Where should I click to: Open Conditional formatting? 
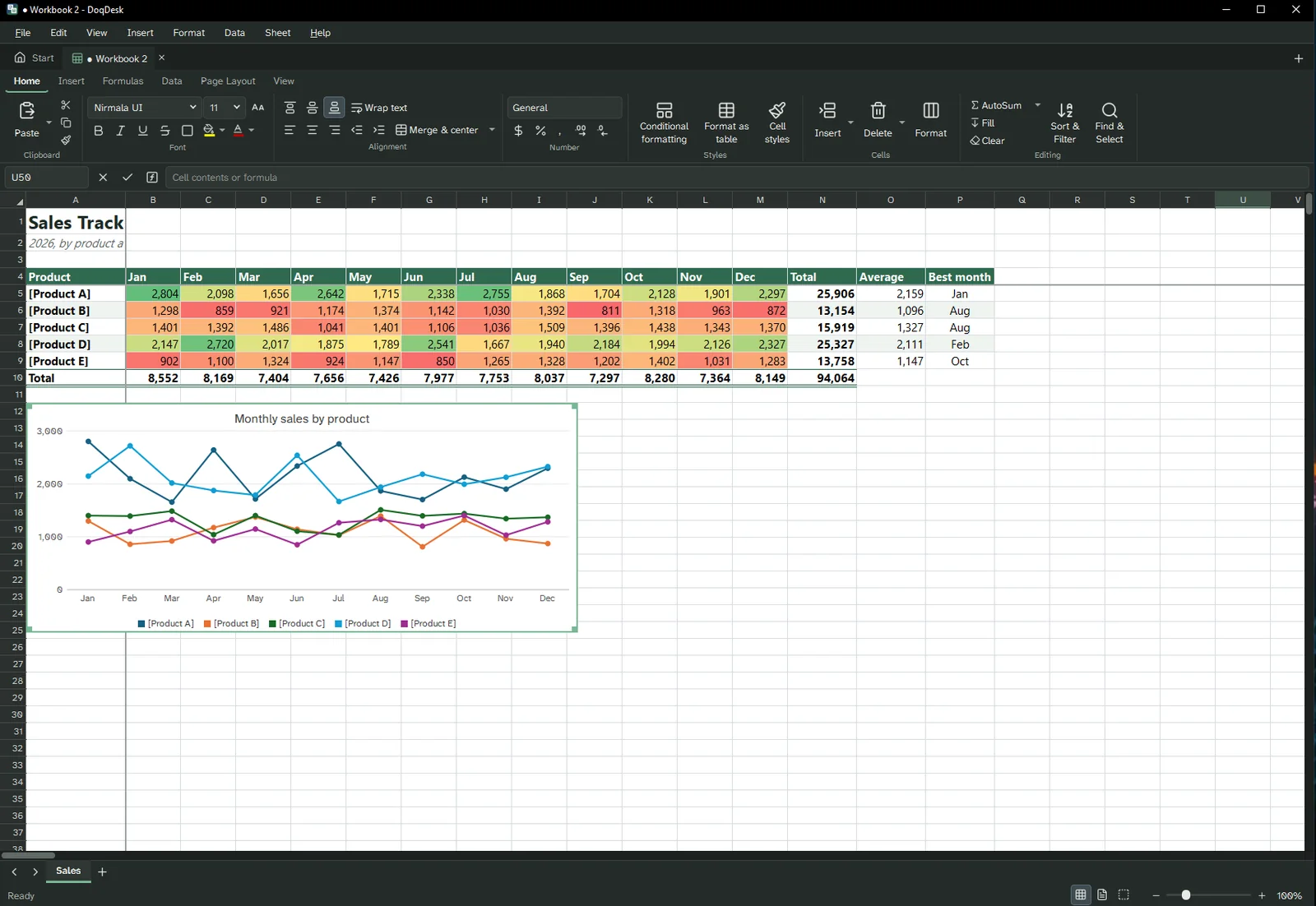[x=664, y=122]
